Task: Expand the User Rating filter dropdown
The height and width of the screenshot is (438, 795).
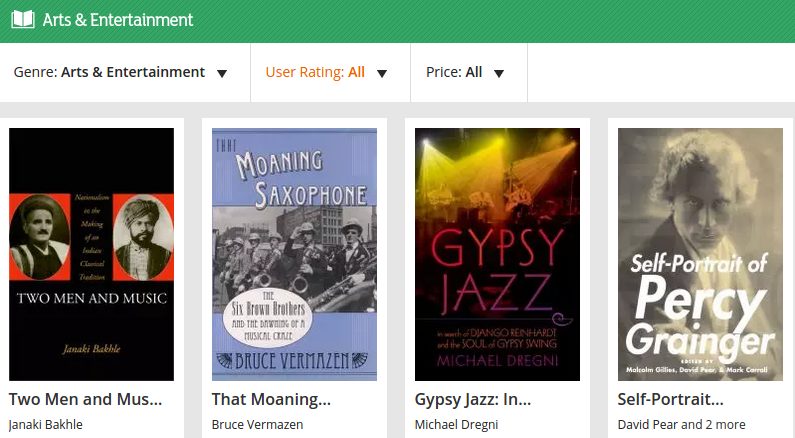Action: pyautogui.click(x=327, y=72)
